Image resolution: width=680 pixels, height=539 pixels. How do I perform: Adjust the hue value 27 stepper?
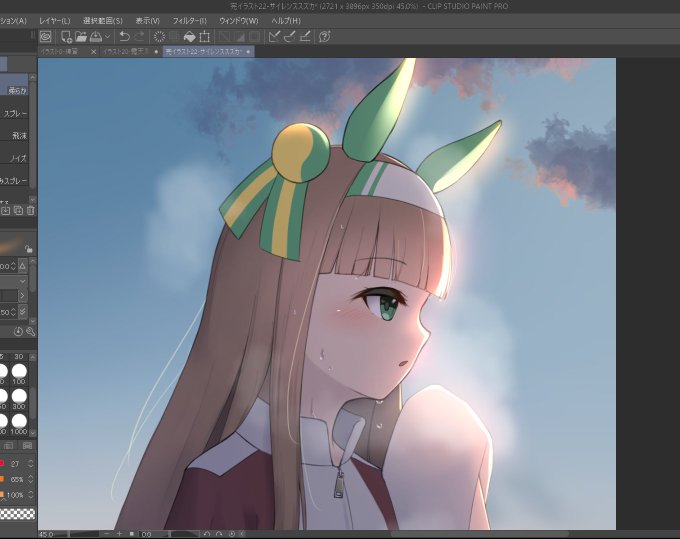click(x=30, y=464)
